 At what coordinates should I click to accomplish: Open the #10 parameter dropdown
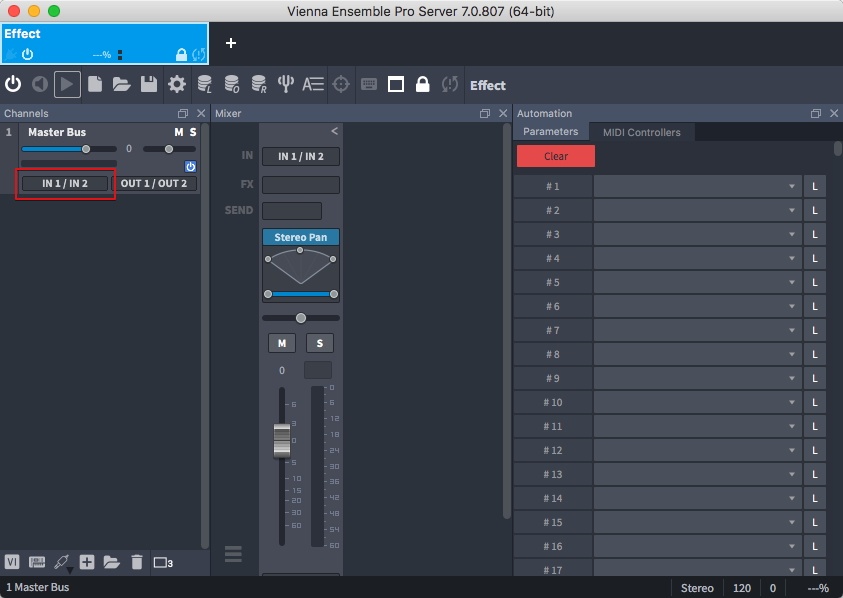click(x=697, y=402)
